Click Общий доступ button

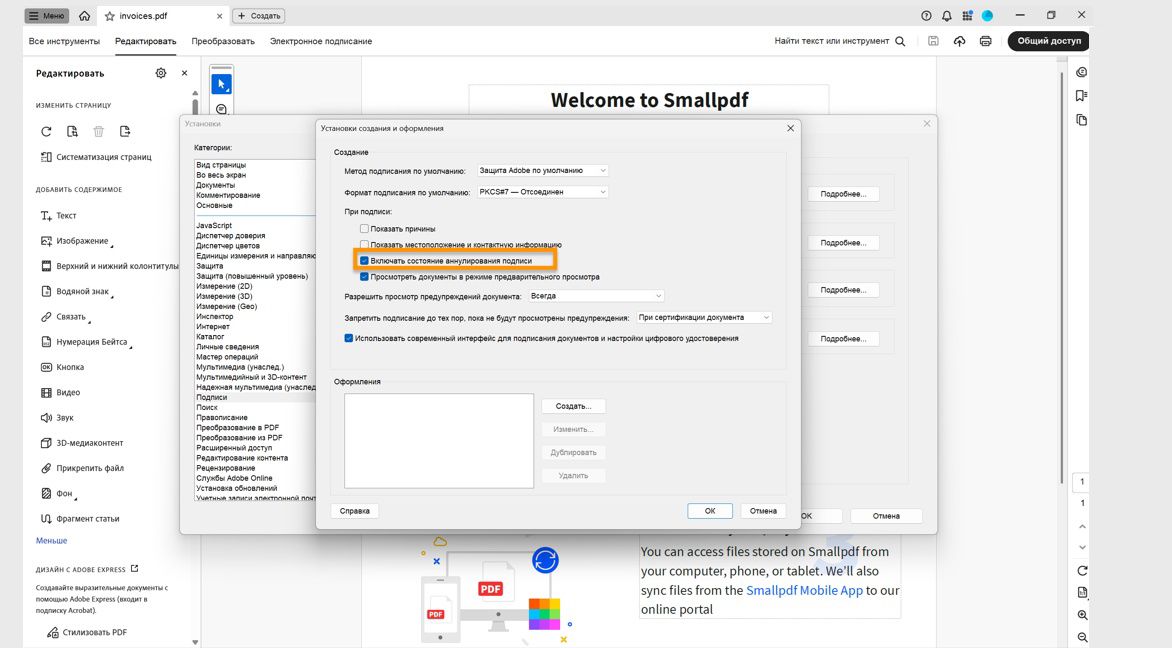[x=1048, y=41]
